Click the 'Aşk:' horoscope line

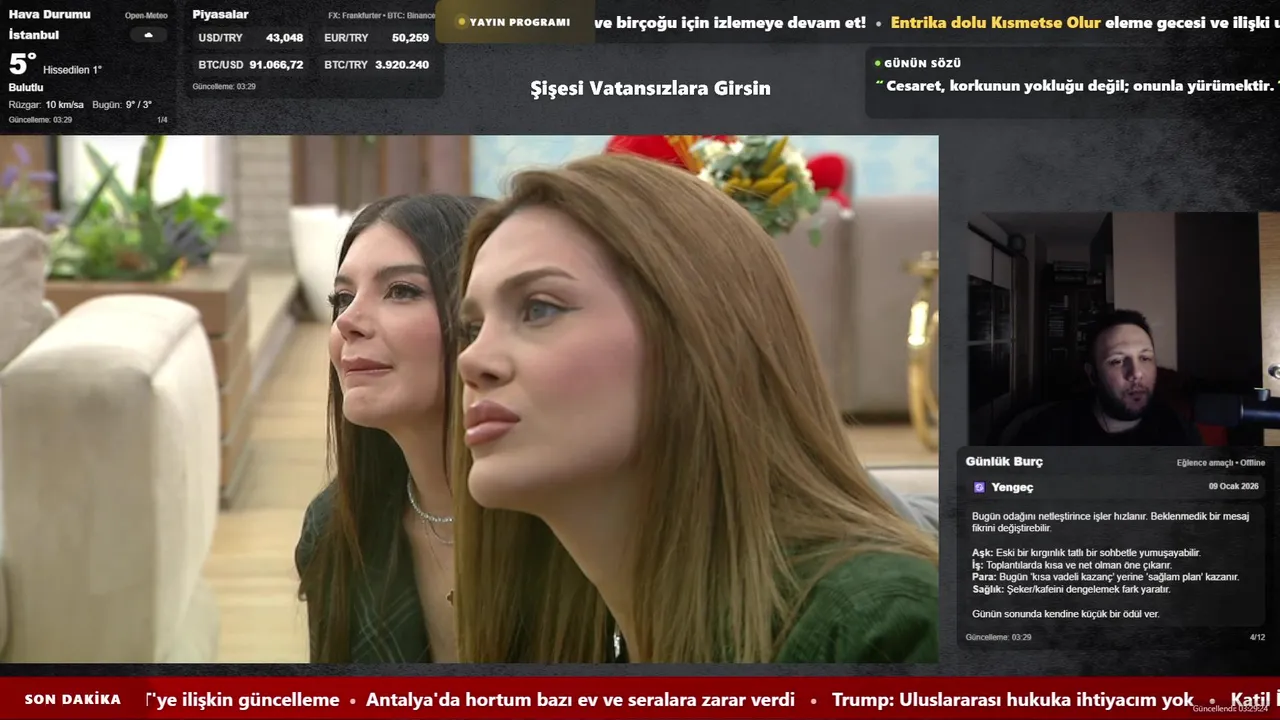[1086, 553]
